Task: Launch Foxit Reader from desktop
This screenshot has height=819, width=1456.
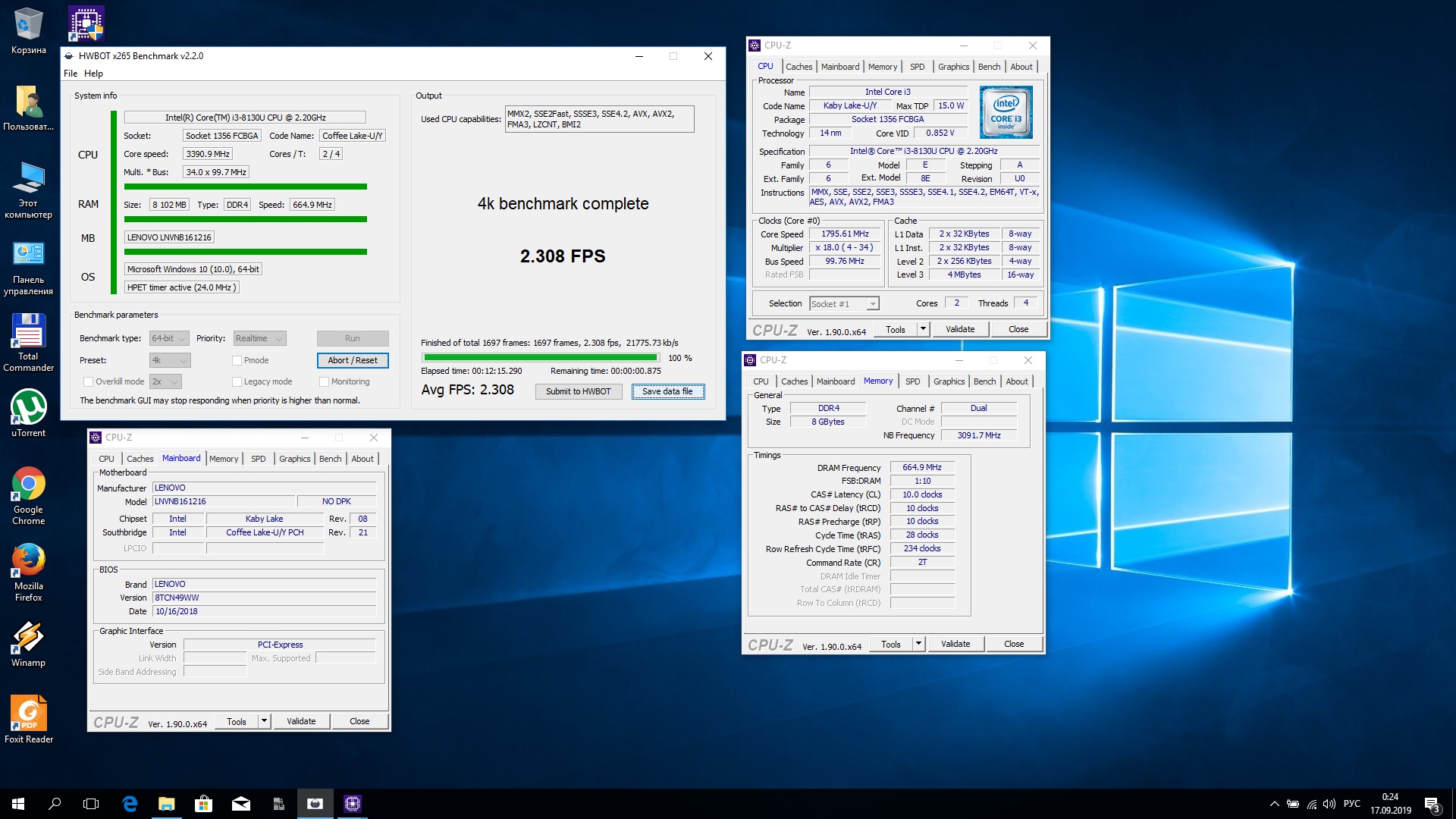Action: 28,719
